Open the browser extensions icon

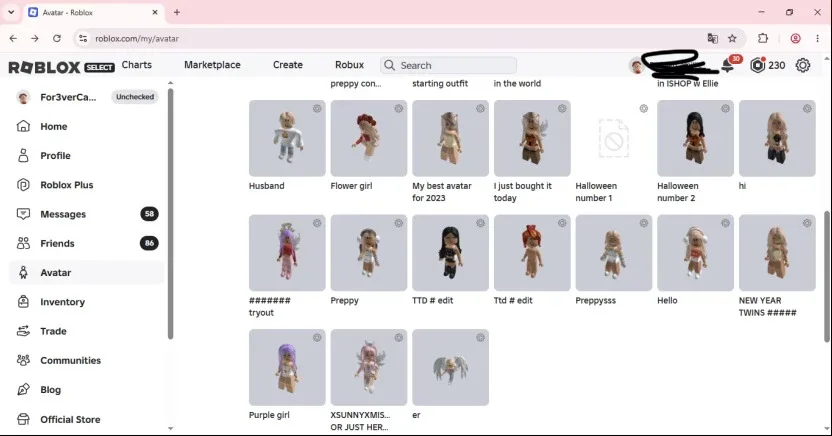coord(763,38)
